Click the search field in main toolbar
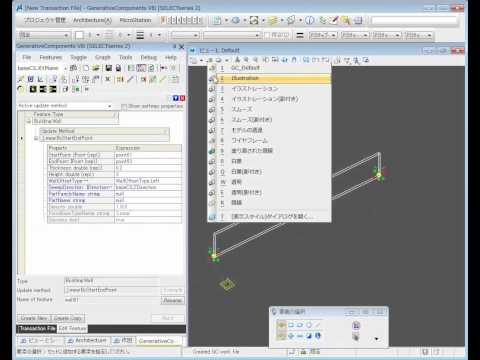The height and width of the screenshot is (360, 480). (x=414, y=21)
